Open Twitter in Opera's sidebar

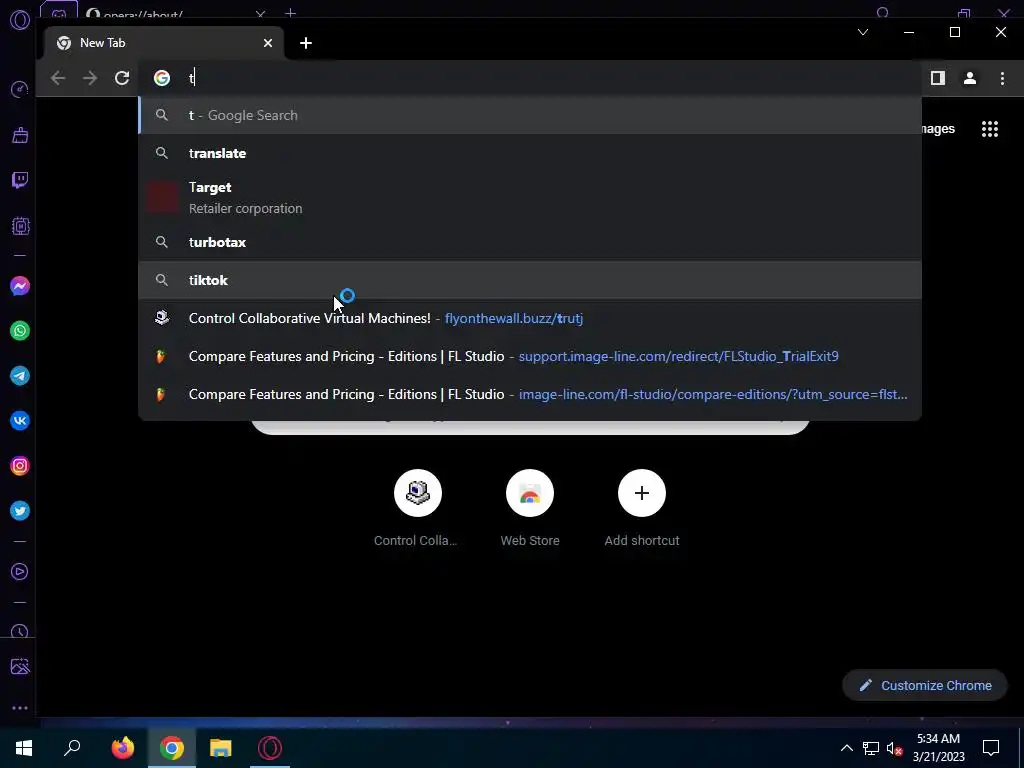tap(20, 511)
